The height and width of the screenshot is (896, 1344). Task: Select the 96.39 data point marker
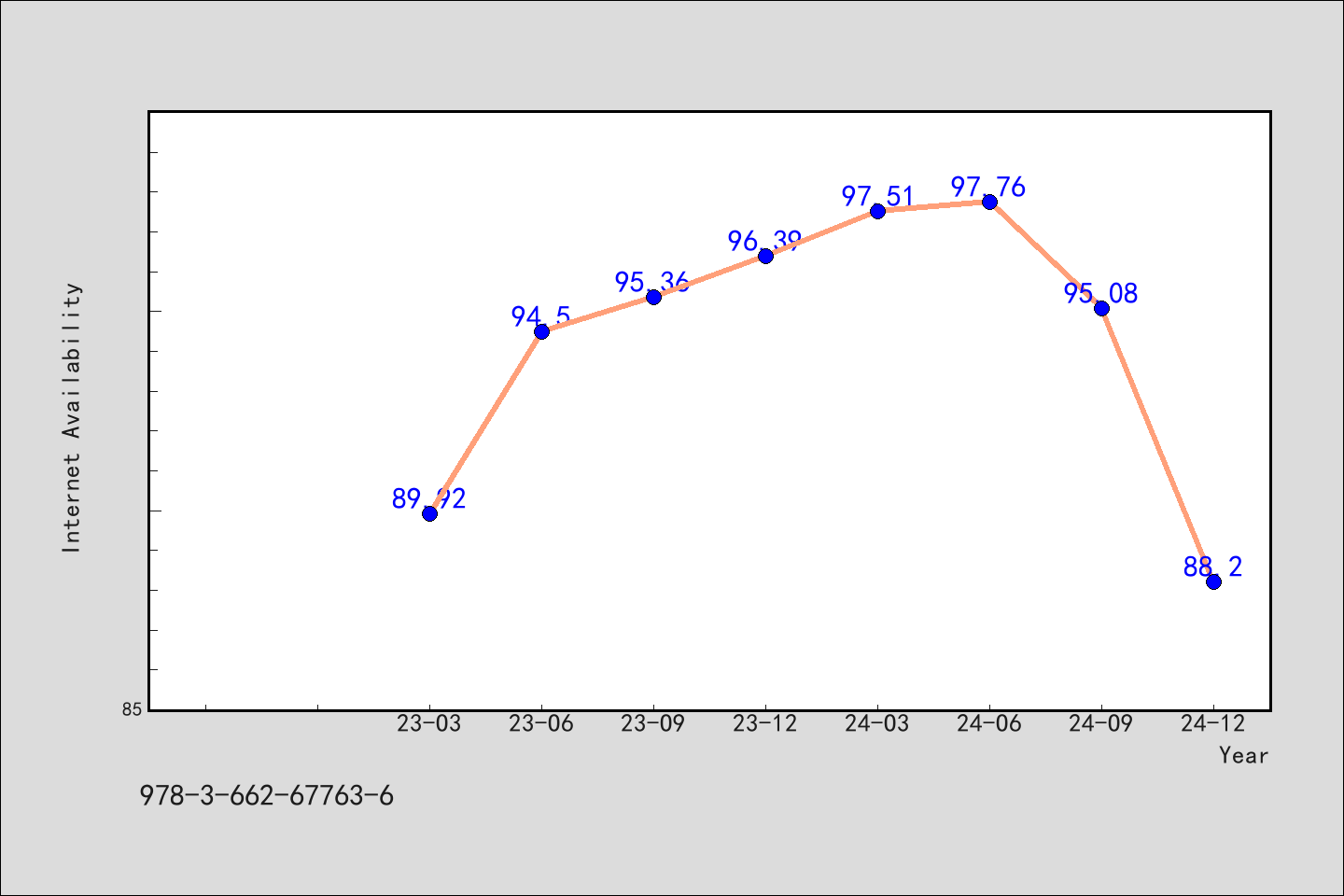pos(765,256)
